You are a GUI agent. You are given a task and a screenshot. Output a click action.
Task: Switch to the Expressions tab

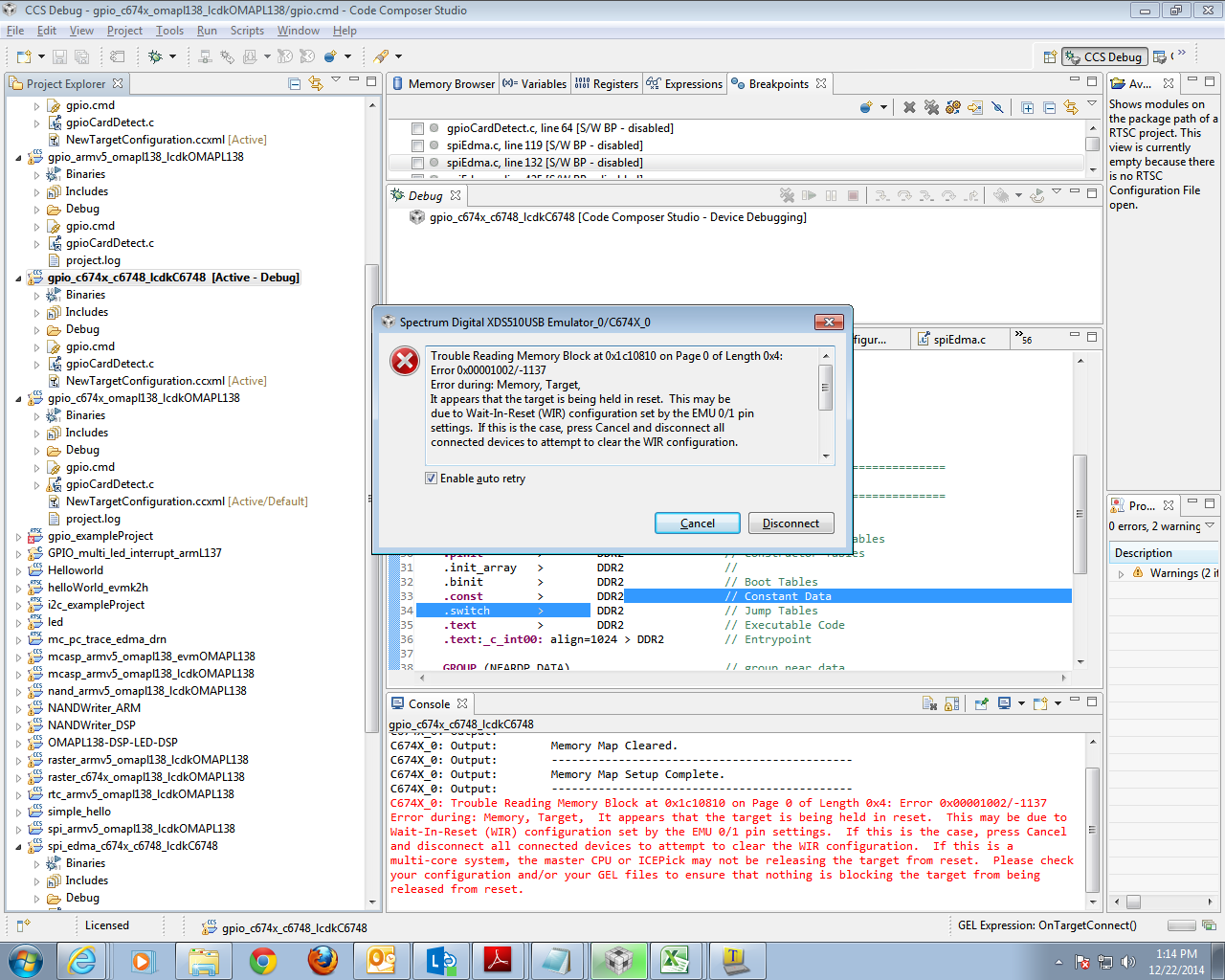pyautogui.click(x=684, y=84)
